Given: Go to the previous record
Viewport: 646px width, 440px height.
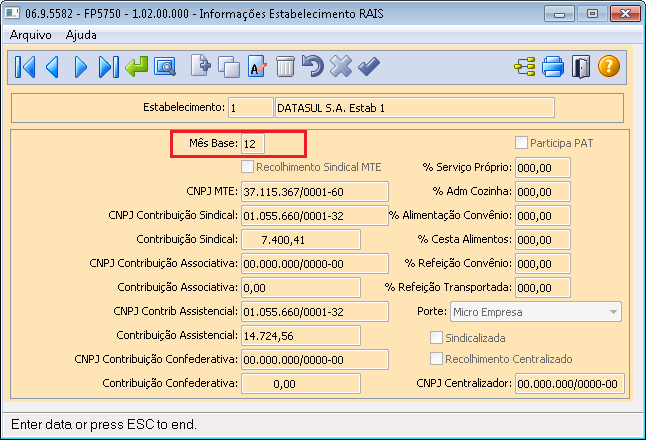Looking at the screenshot, I should coord(52,67).
